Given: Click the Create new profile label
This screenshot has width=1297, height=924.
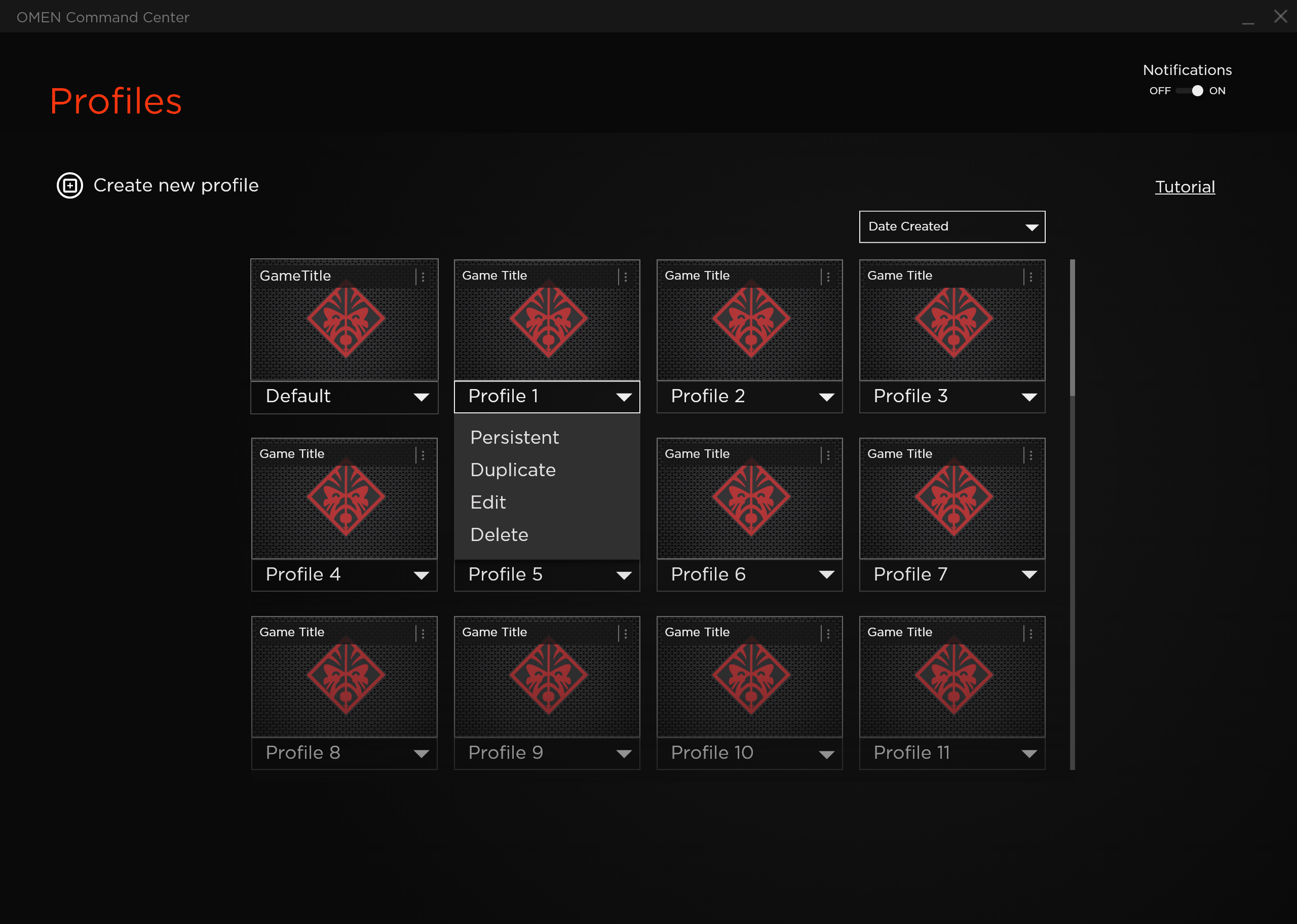Looking at the screenshot, I should click(x=176, y=185).
